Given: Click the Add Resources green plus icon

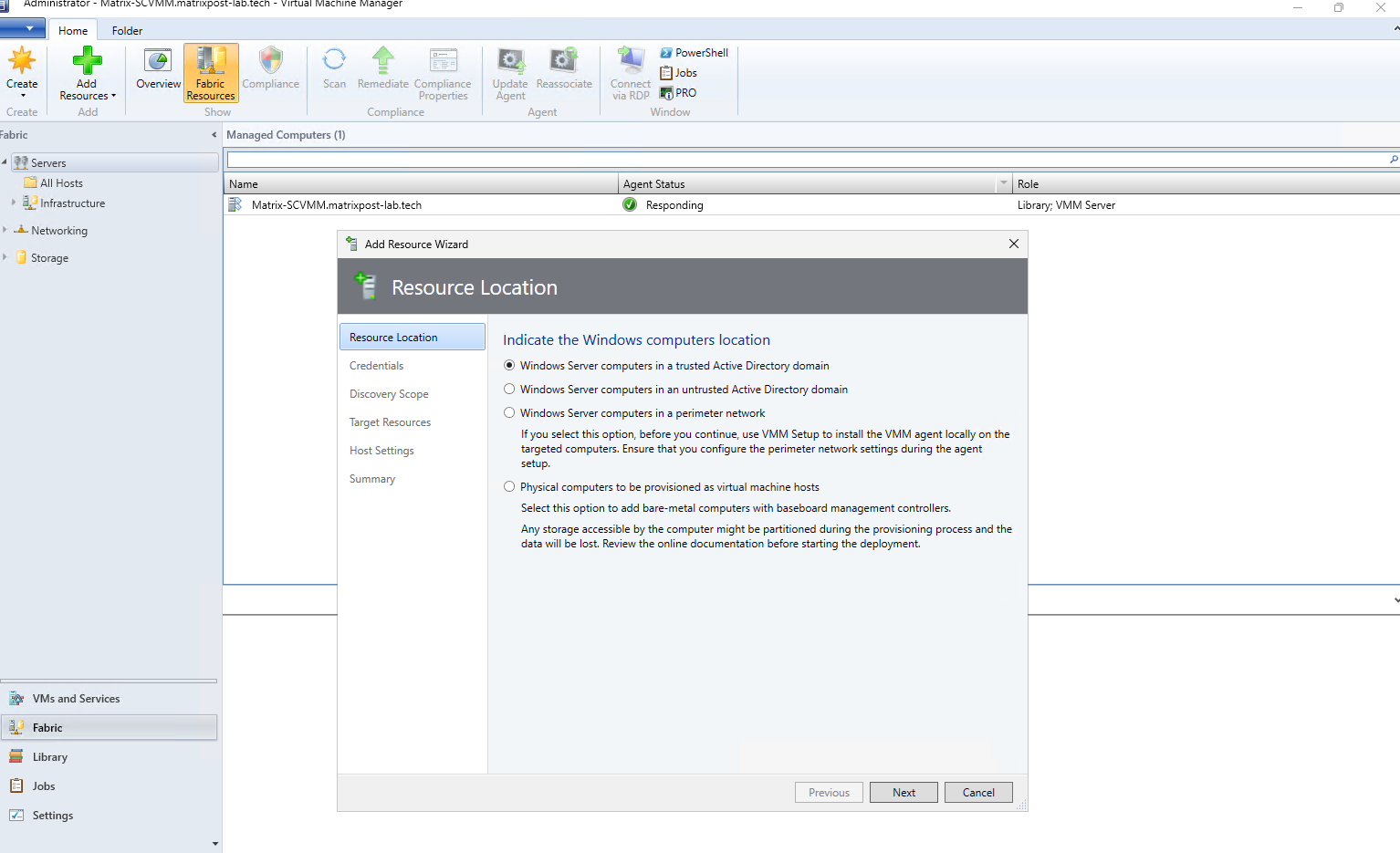Looking at the screenshot, I should 87,61.
